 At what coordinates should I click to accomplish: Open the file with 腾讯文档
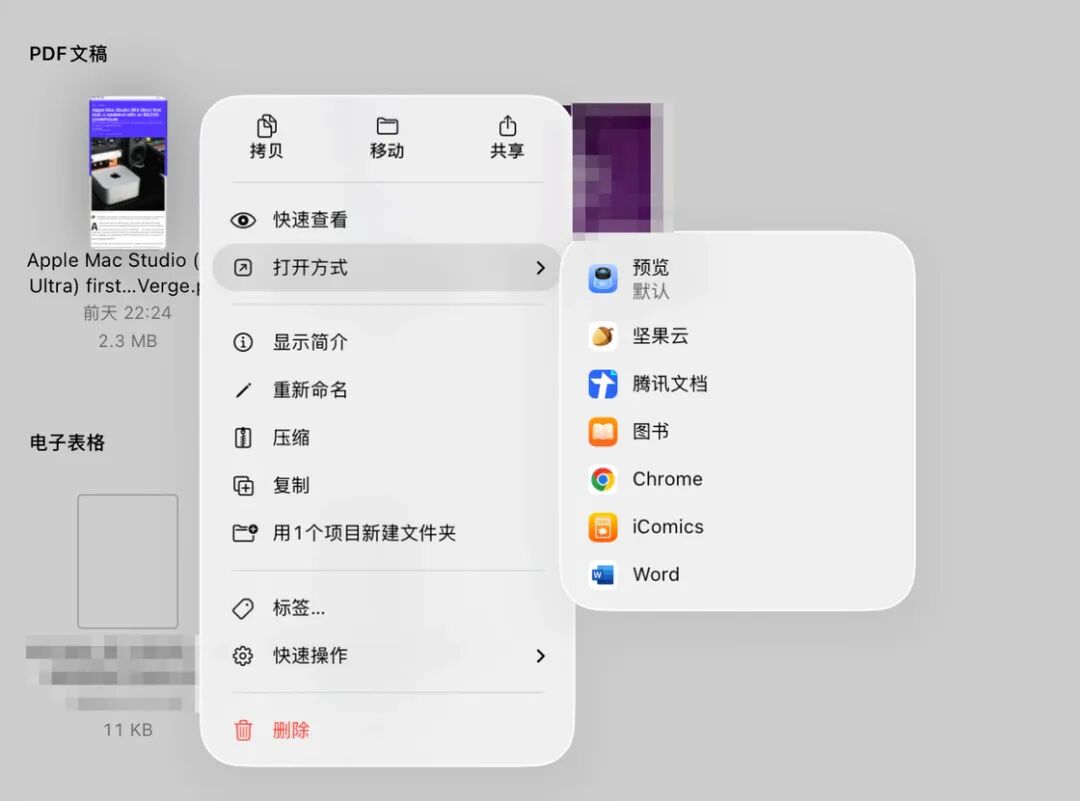(x=738, y=384)
